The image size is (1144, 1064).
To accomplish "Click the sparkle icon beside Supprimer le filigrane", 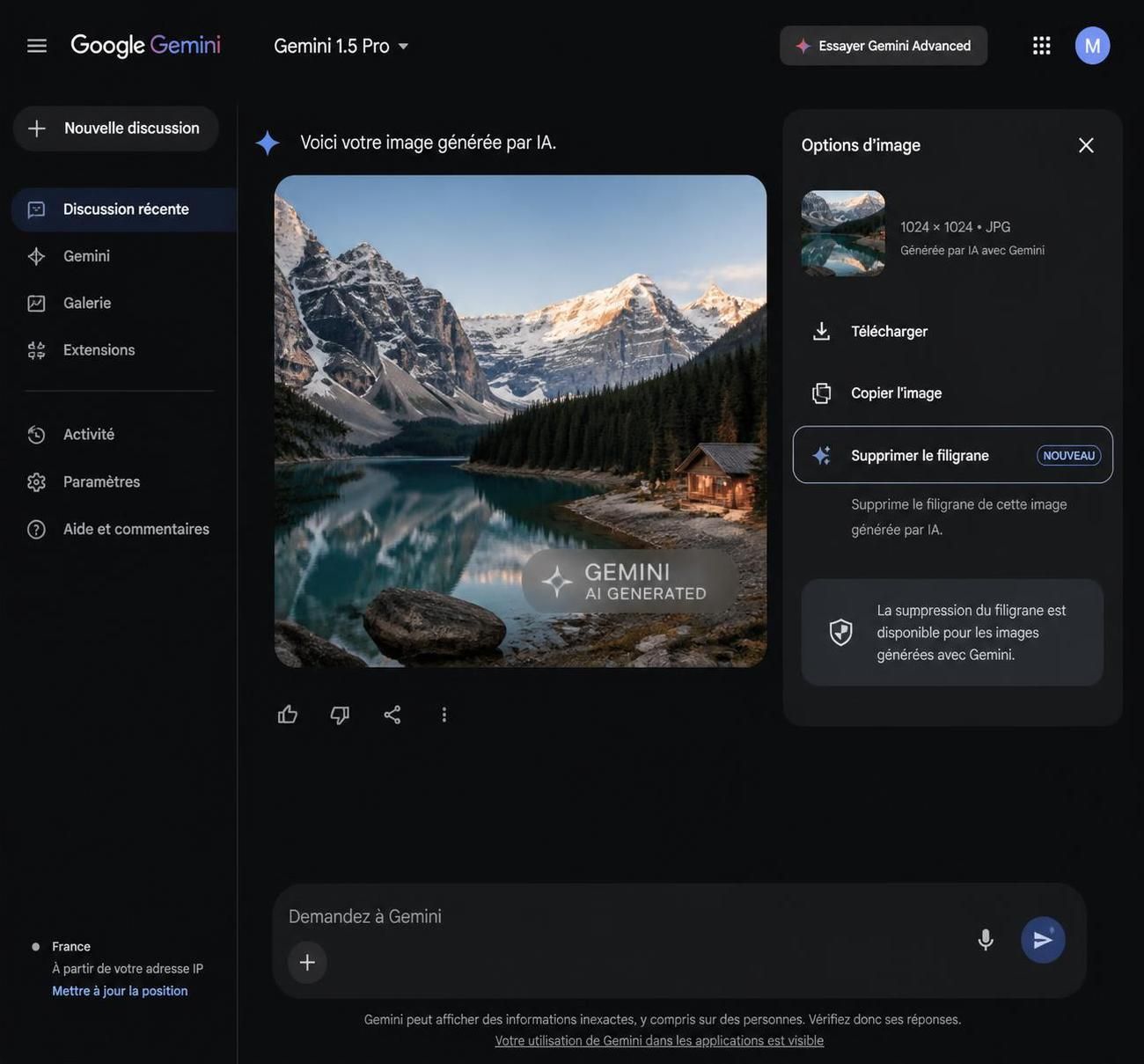I will [821, 455].
